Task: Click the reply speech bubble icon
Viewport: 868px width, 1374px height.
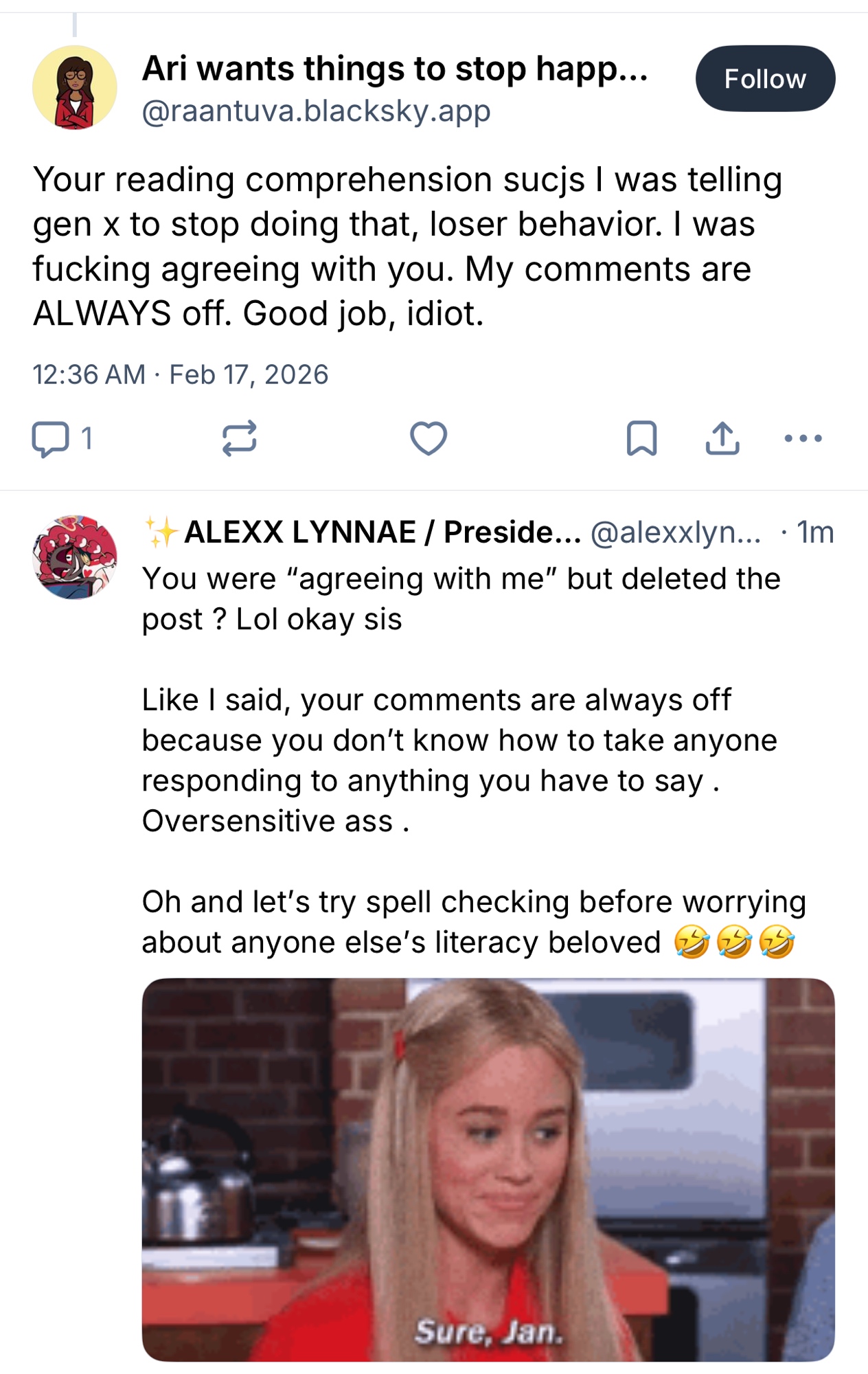Action: (x=51, y=439)
